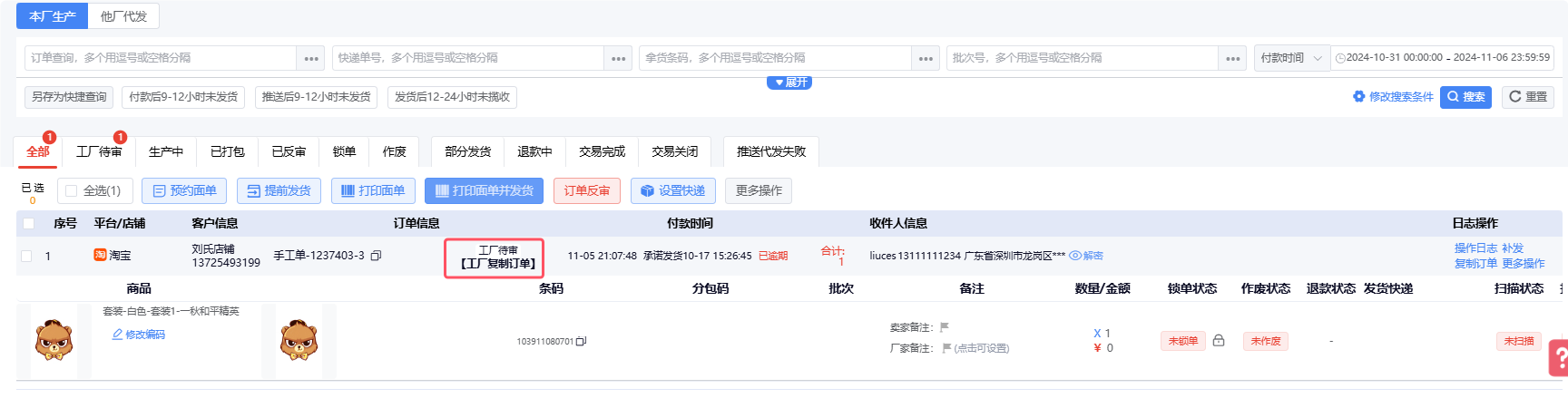
Task: Switch to the 工厂待审 tab
Action: [99, 151]
